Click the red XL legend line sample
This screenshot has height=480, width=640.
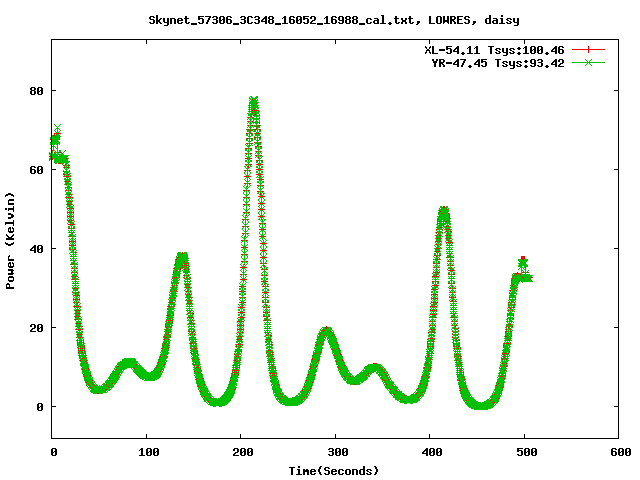point(588,50)
